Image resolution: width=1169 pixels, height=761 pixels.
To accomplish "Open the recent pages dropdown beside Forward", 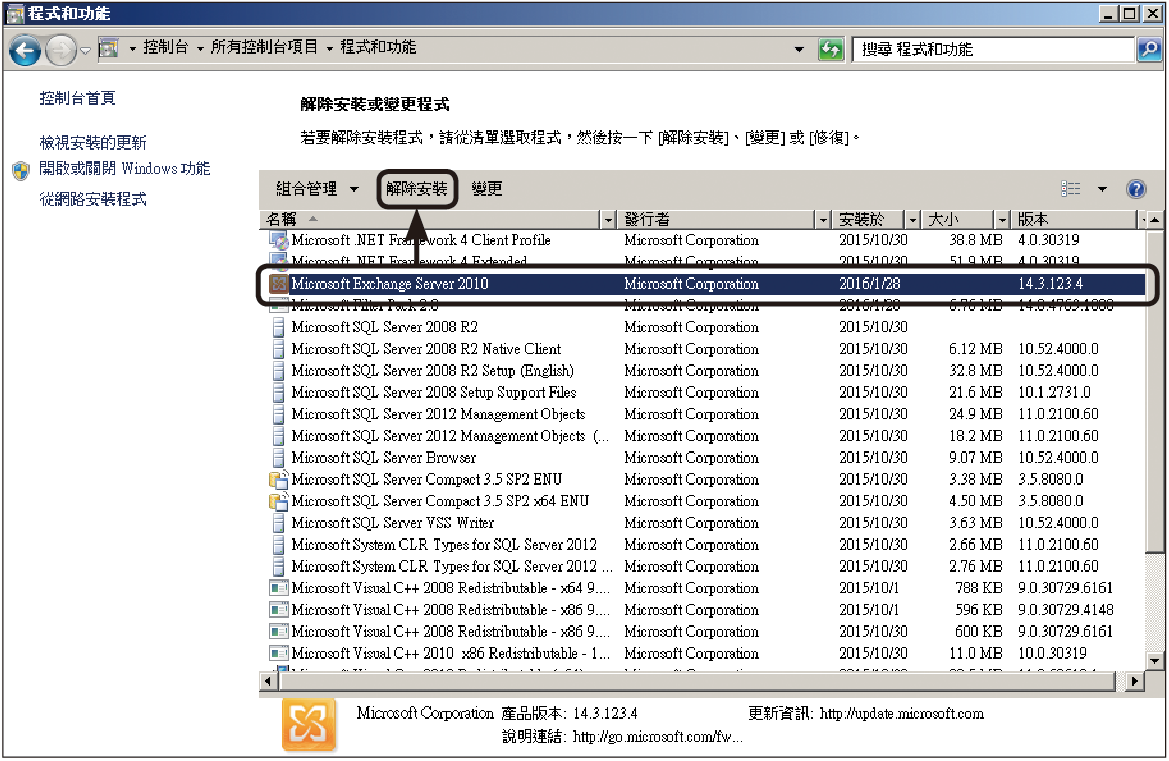I will click(86, 51).
